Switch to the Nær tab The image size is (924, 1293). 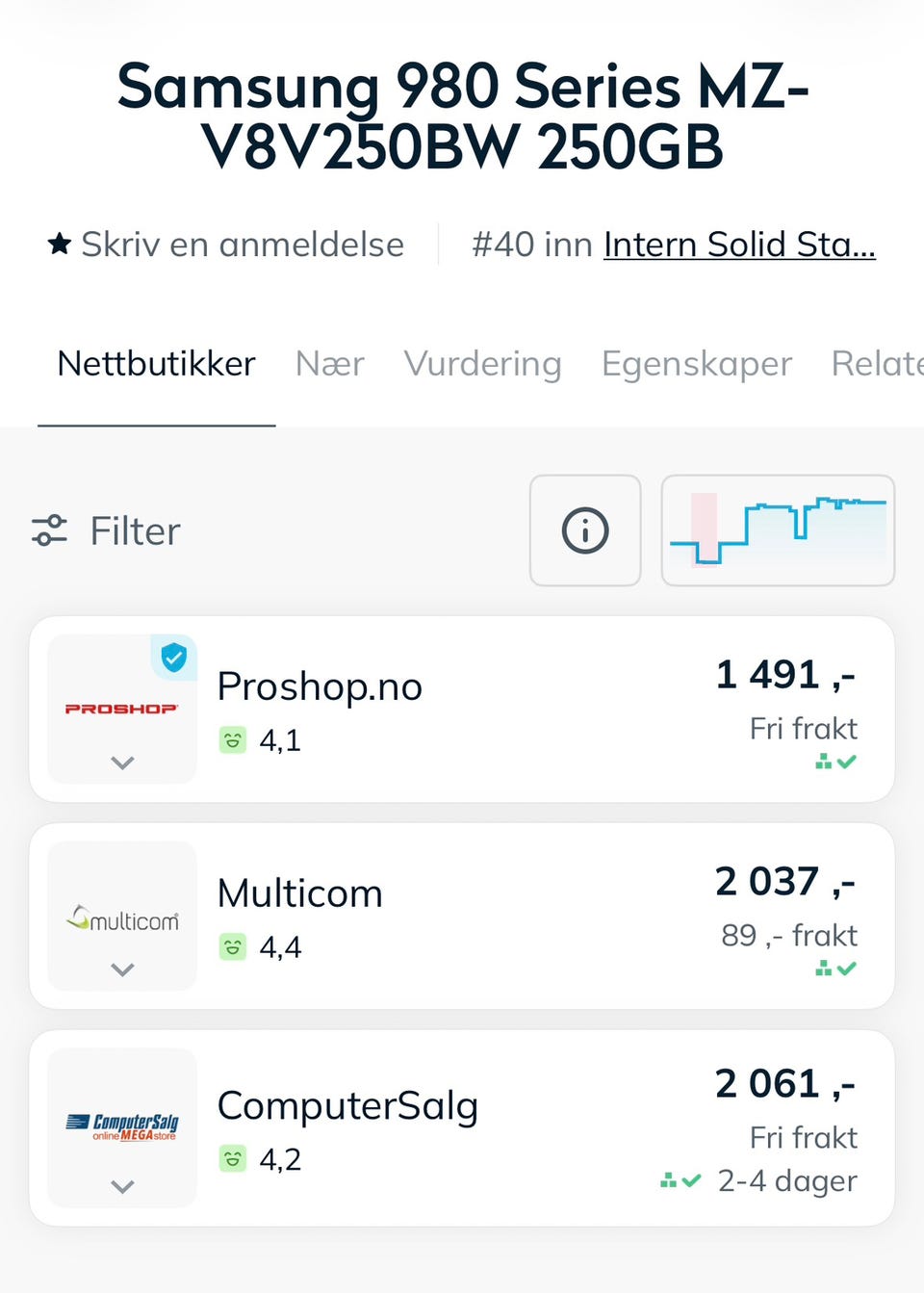click(330, 364)
